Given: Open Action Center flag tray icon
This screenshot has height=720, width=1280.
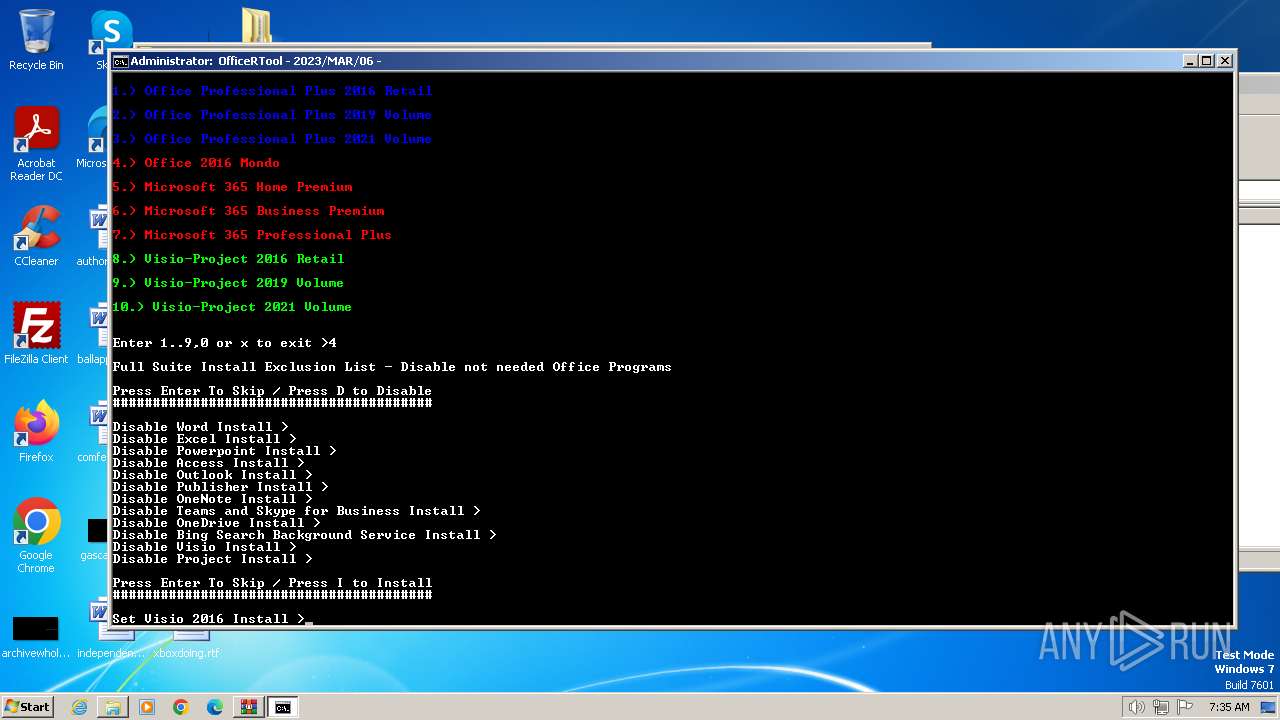Looking at the screenshot, I should coord(1185,707).
